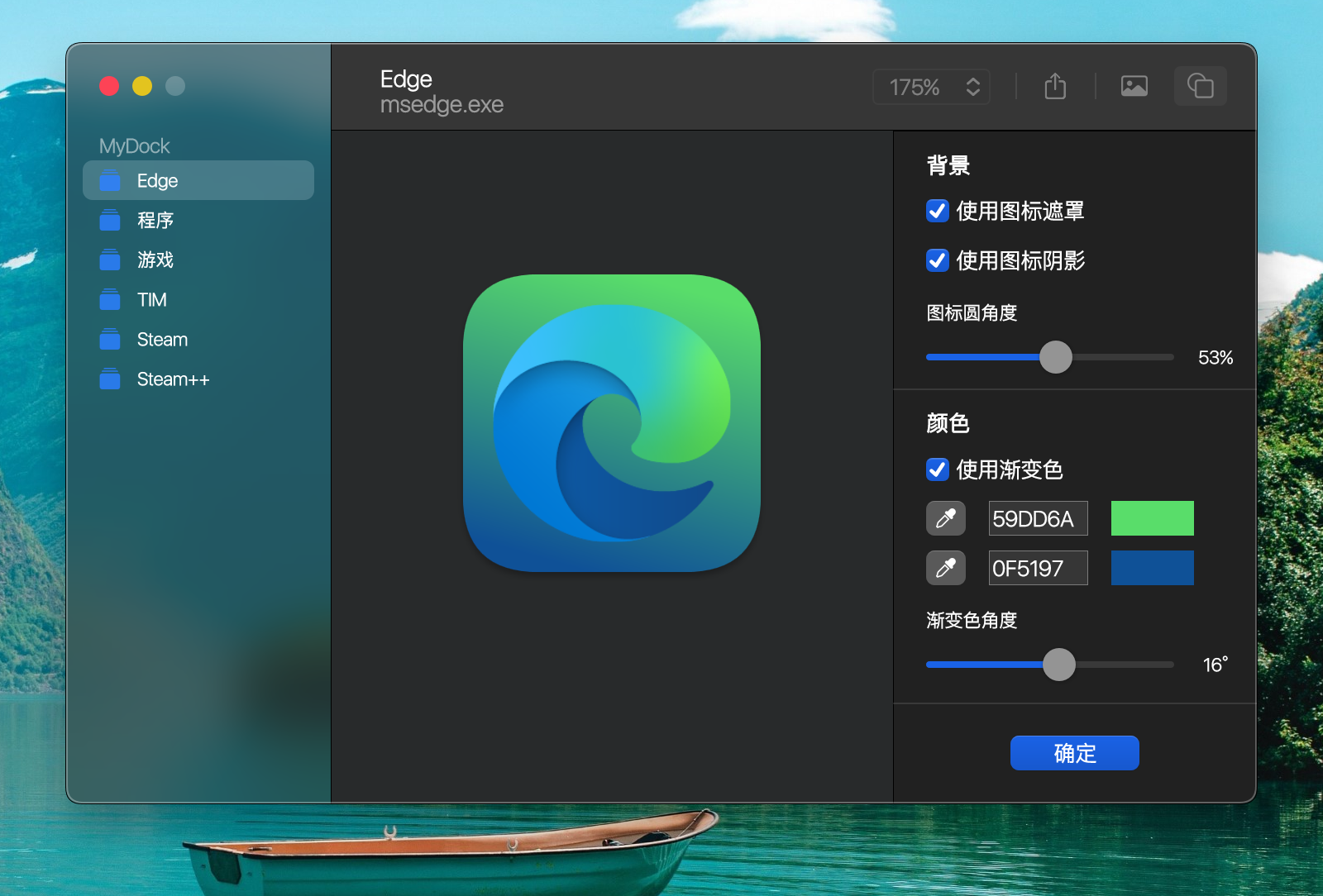Click the msedge.exe subtitle text
The image size is (1323, 896).
442,105
